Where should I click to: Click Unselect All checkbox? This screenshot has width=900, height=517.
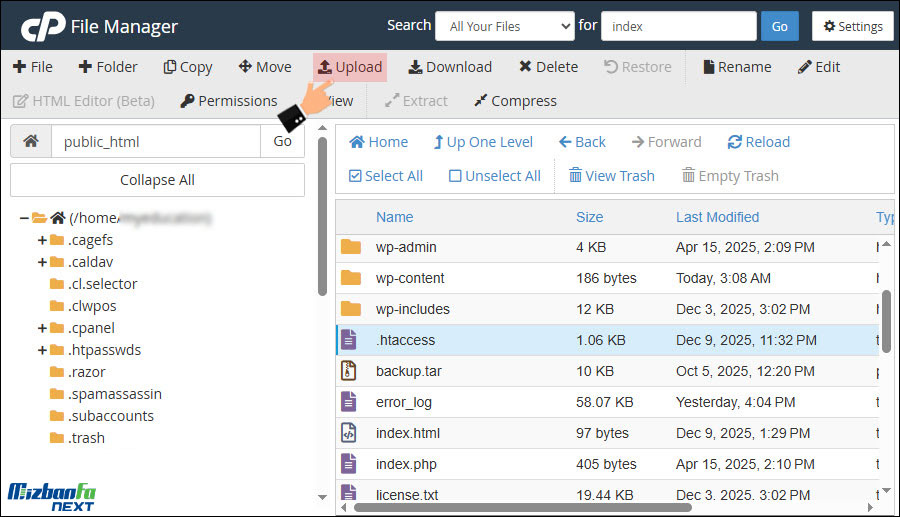455,176
